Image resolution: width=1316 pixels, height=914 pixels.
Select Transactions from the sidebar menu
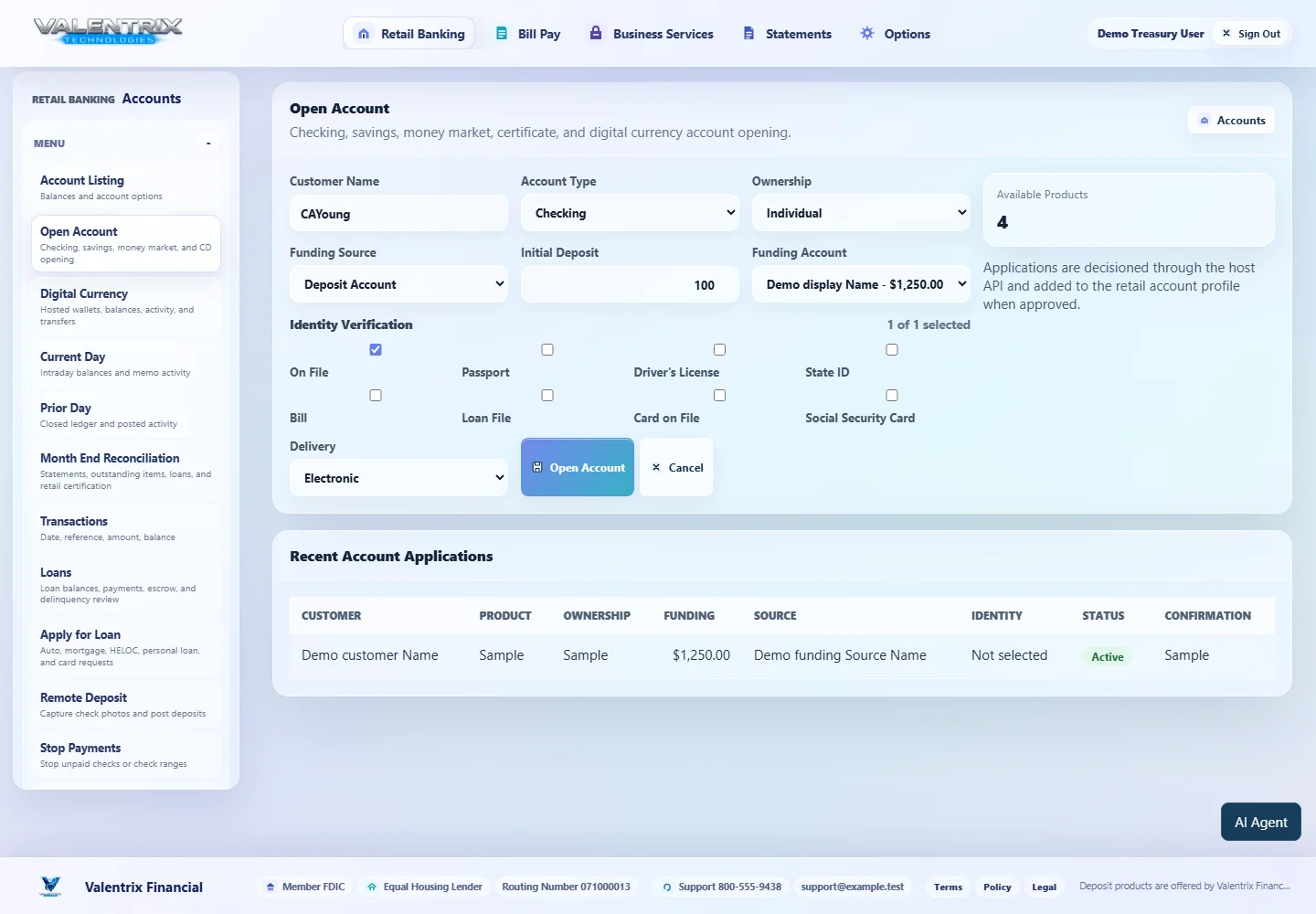click(x=126, y=528)
